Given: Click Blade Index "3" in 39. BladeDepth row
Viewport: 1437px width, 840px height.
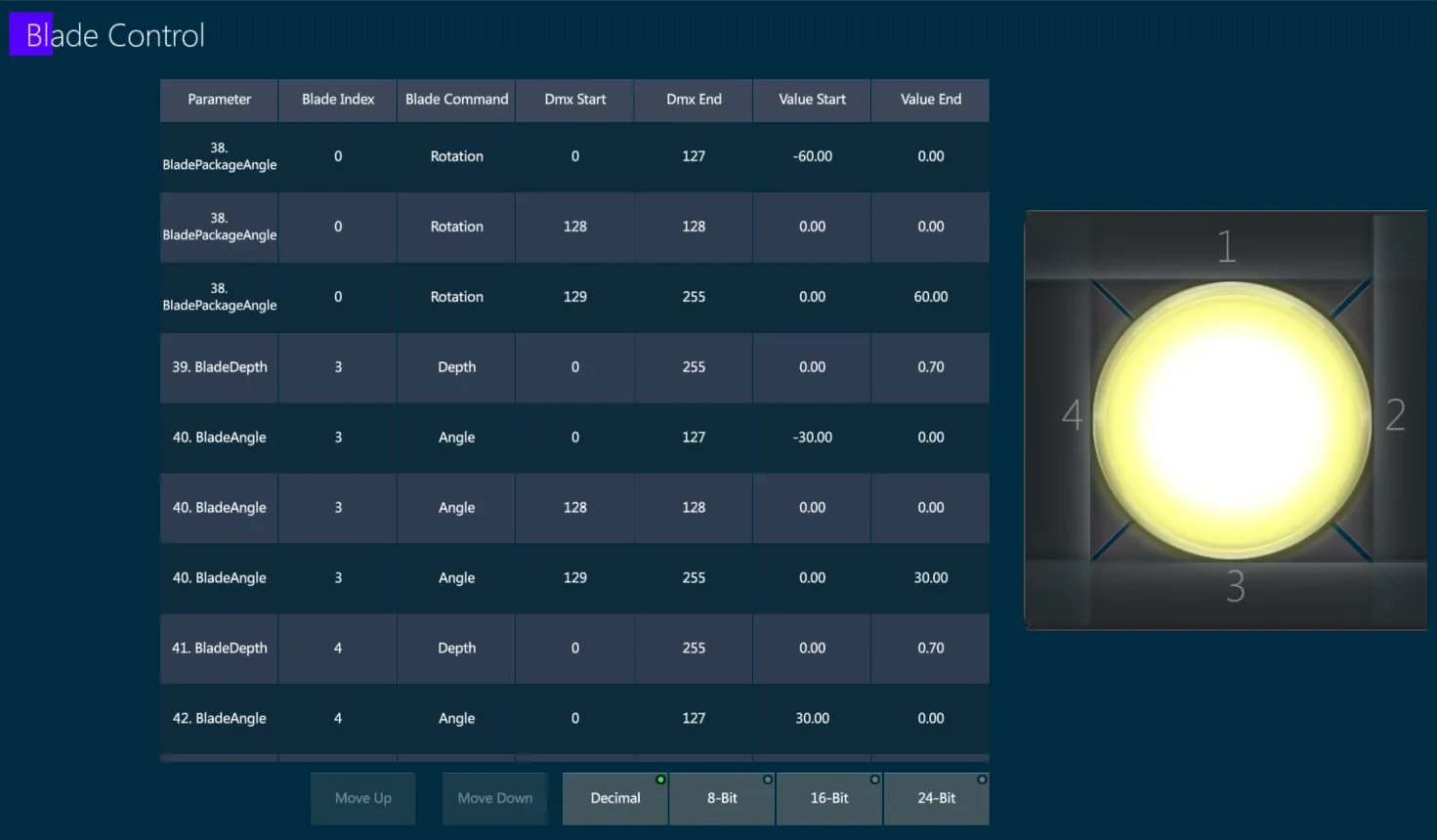Looking at the screenshot, I should 338,367.
